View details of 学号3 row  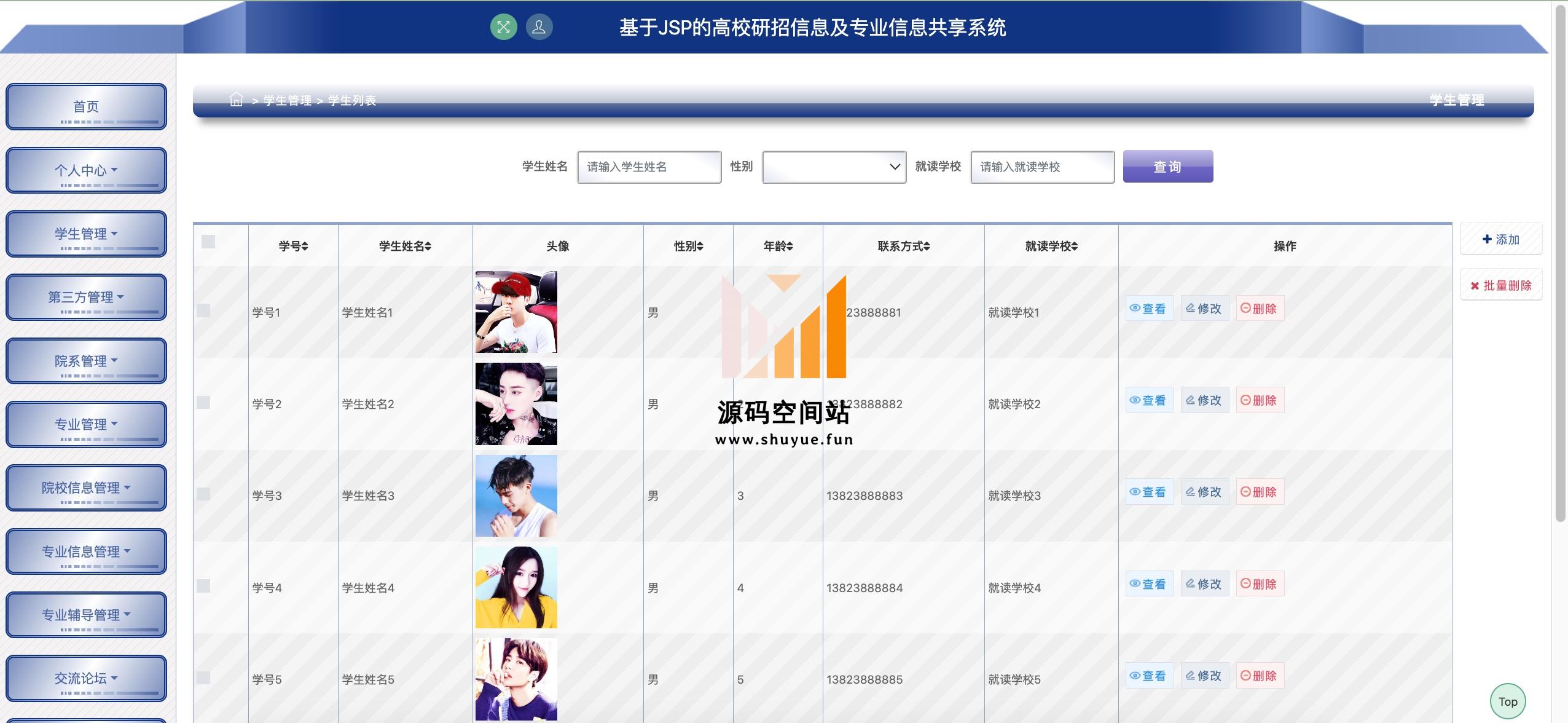click(x=1149, y=492)
